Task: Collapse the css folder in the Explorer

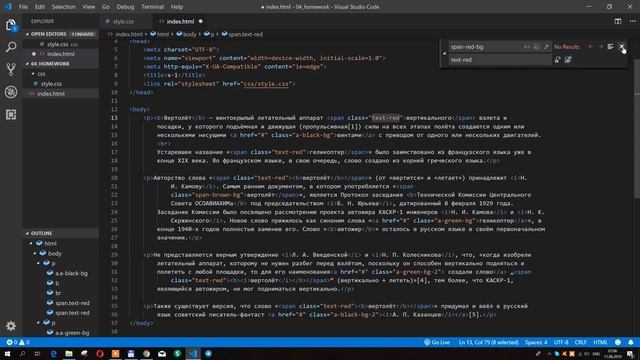Action: point(33,74)
